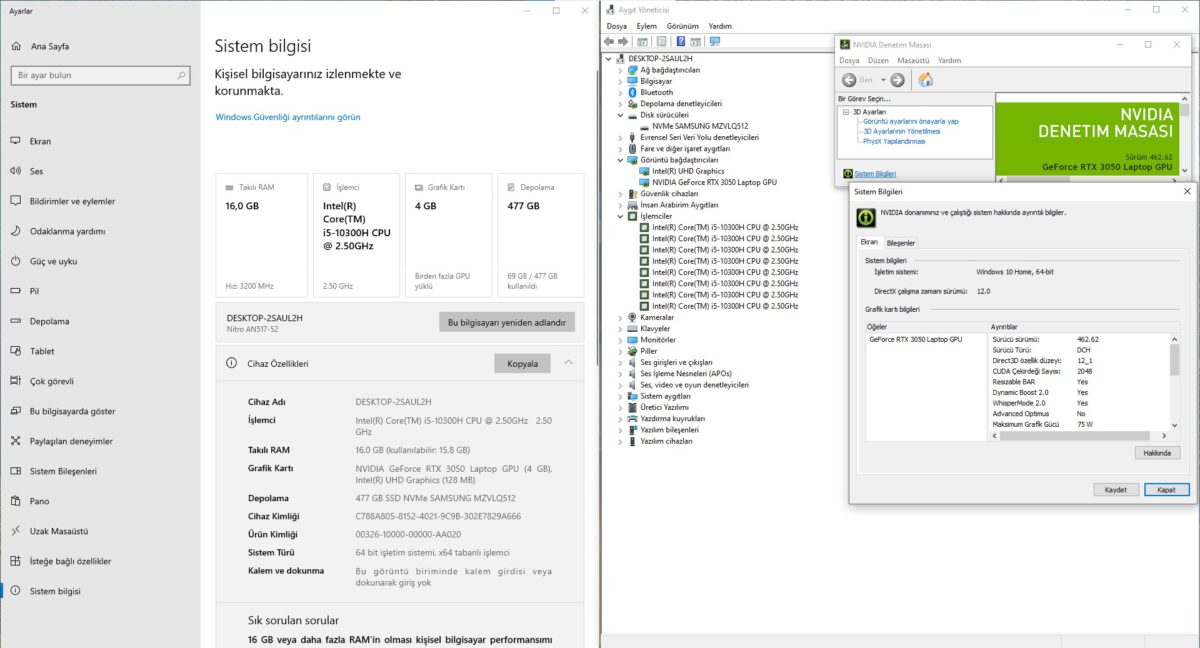Select NVIDIA GeForce RTX 3050 Laptop GPU tree item
The height and width of the screenshot is (648, 1200).
[x=714, y=182]
